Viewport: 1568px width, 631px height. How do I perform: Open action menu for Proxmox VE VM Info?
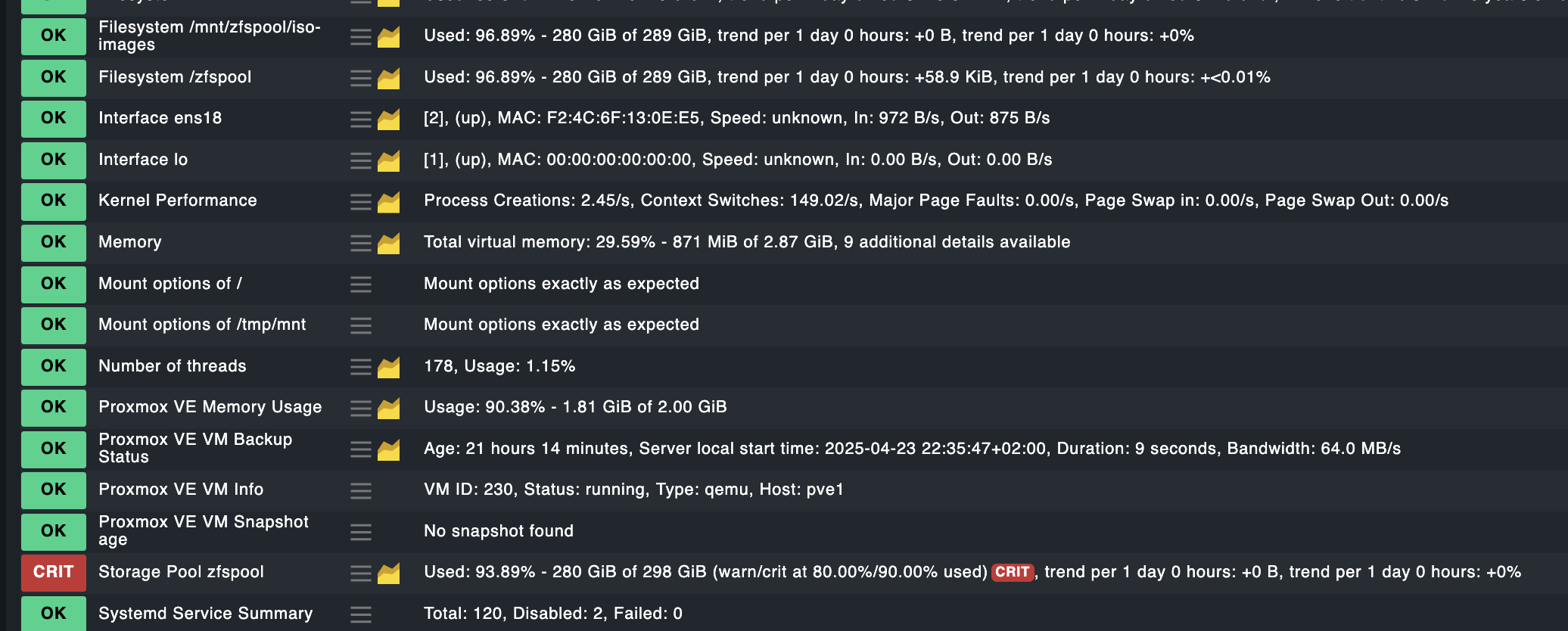pyautogui.click(x=361, y=491)
